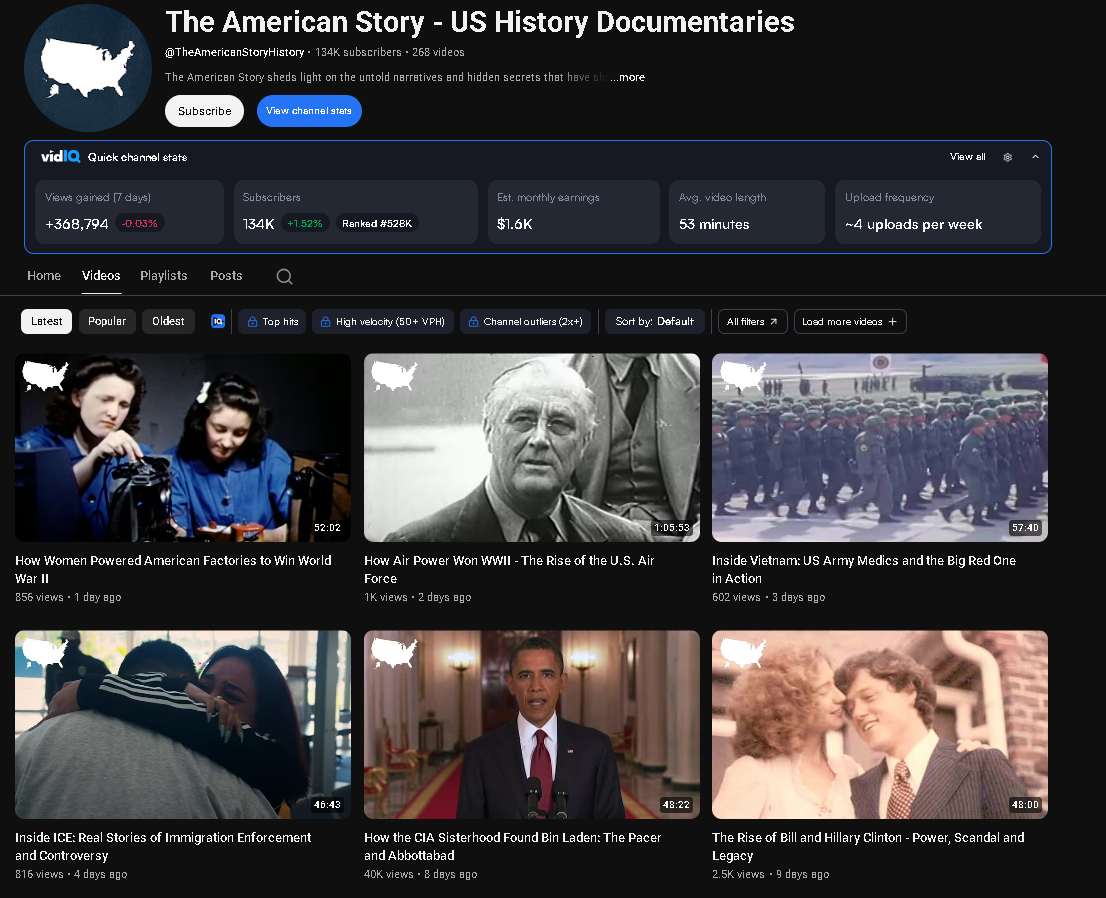
Task: Open the Women Powered American Factories thumbnail
Action: coord(183,448)
